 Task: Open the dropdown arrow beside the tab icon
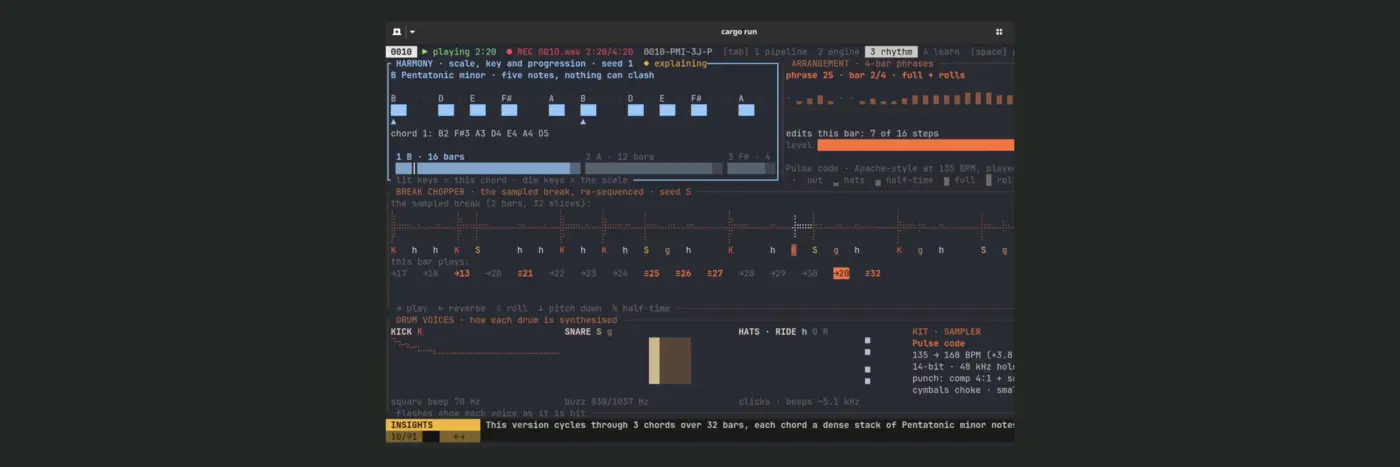pos(412,32)
